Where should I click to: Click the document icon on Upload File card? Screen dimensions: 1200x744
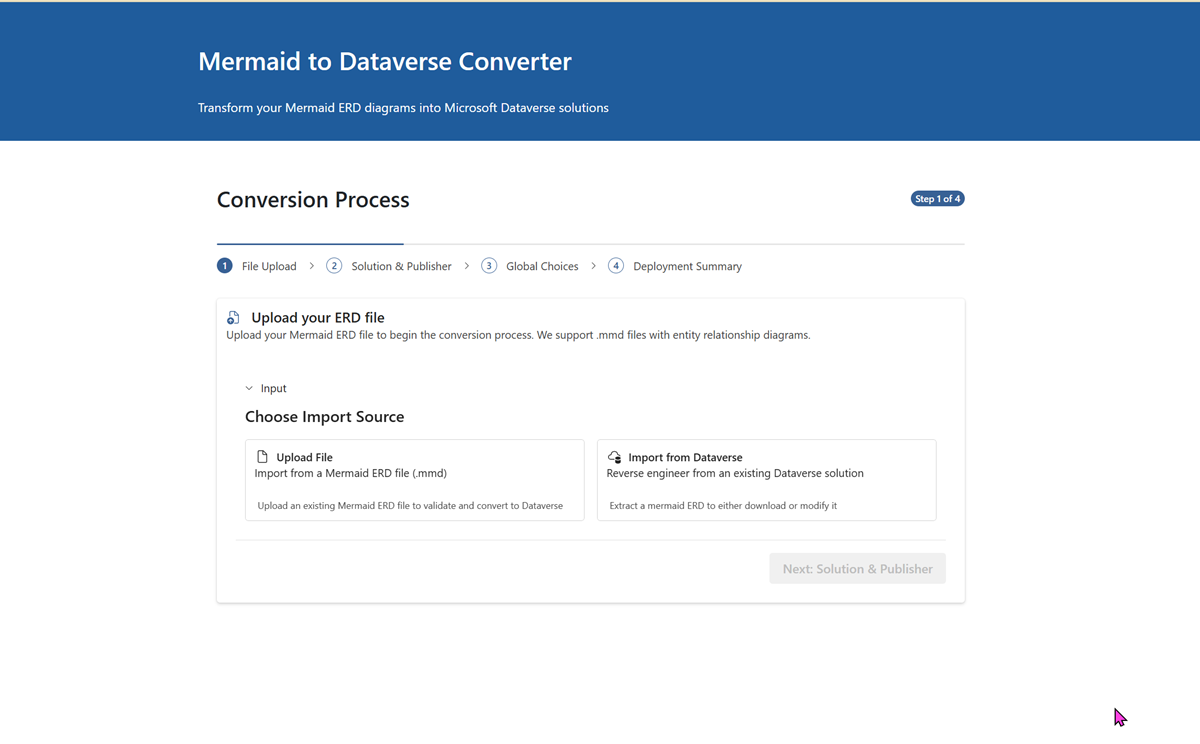coord(262,457)
